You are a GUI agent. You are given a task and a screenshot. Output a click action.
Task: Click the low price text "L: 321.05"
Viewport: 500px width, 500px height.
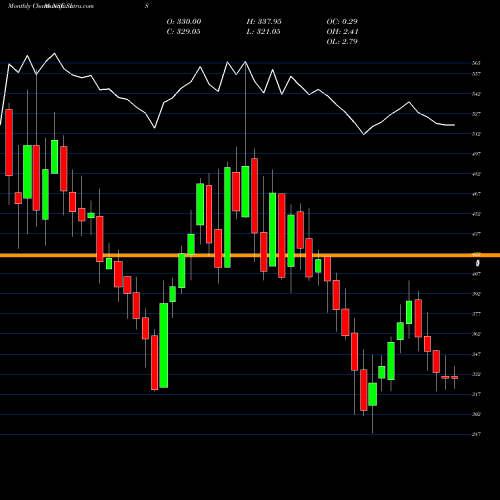click(263, 32)
